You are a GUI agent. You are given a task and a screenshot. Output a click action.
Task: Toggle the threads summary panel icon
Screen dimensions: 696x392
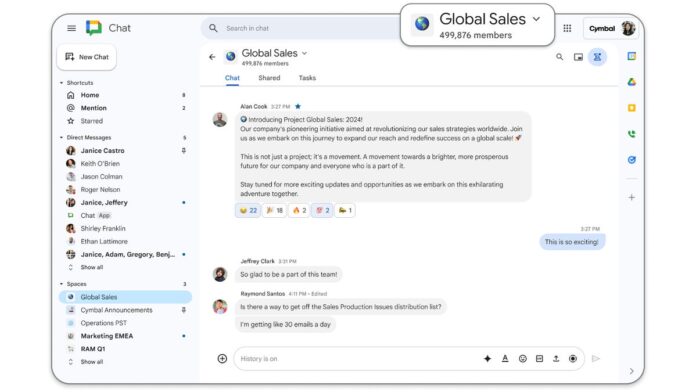coord(597,57)
